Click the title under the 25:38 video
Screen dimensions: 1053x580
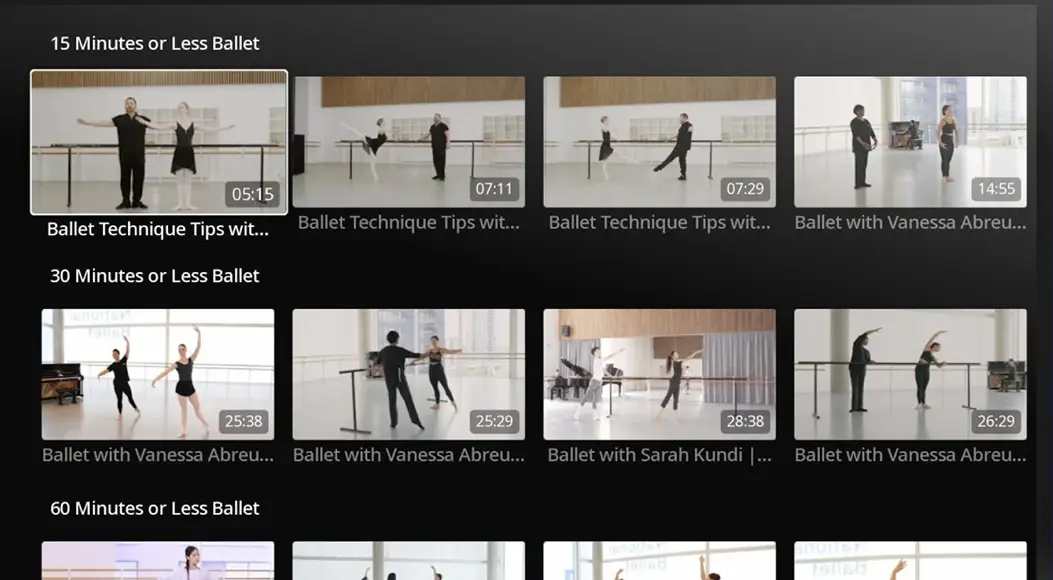pyautogui.click(x=158, y=454)
